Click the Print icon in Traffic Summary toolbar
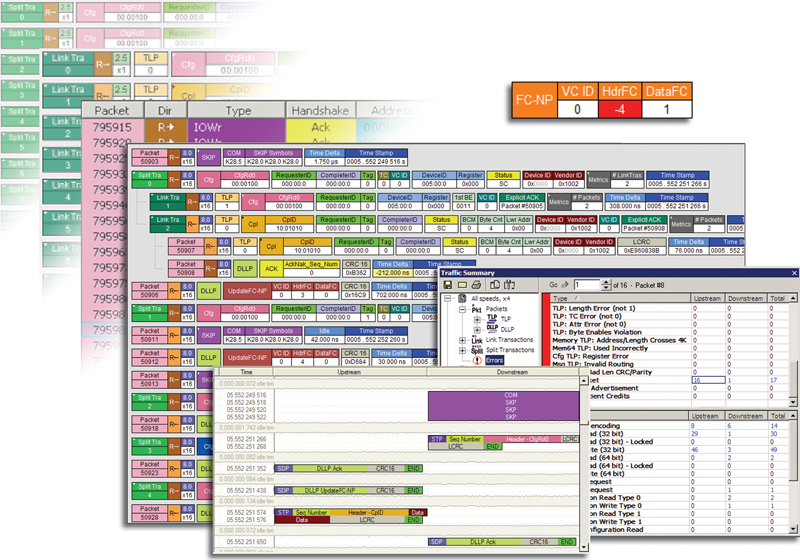This screenshot has width=800, height=560. 476,285
